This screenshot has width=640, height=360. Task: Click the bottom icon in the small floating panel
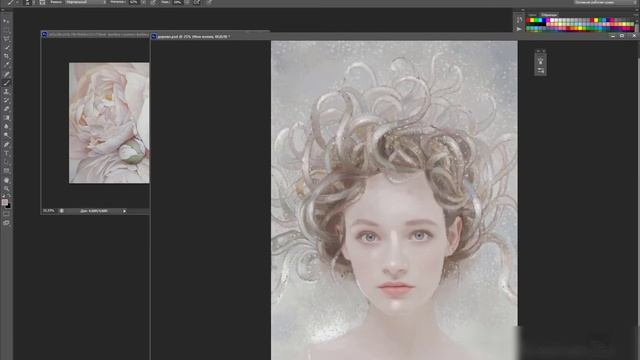[x=540, y=71]
